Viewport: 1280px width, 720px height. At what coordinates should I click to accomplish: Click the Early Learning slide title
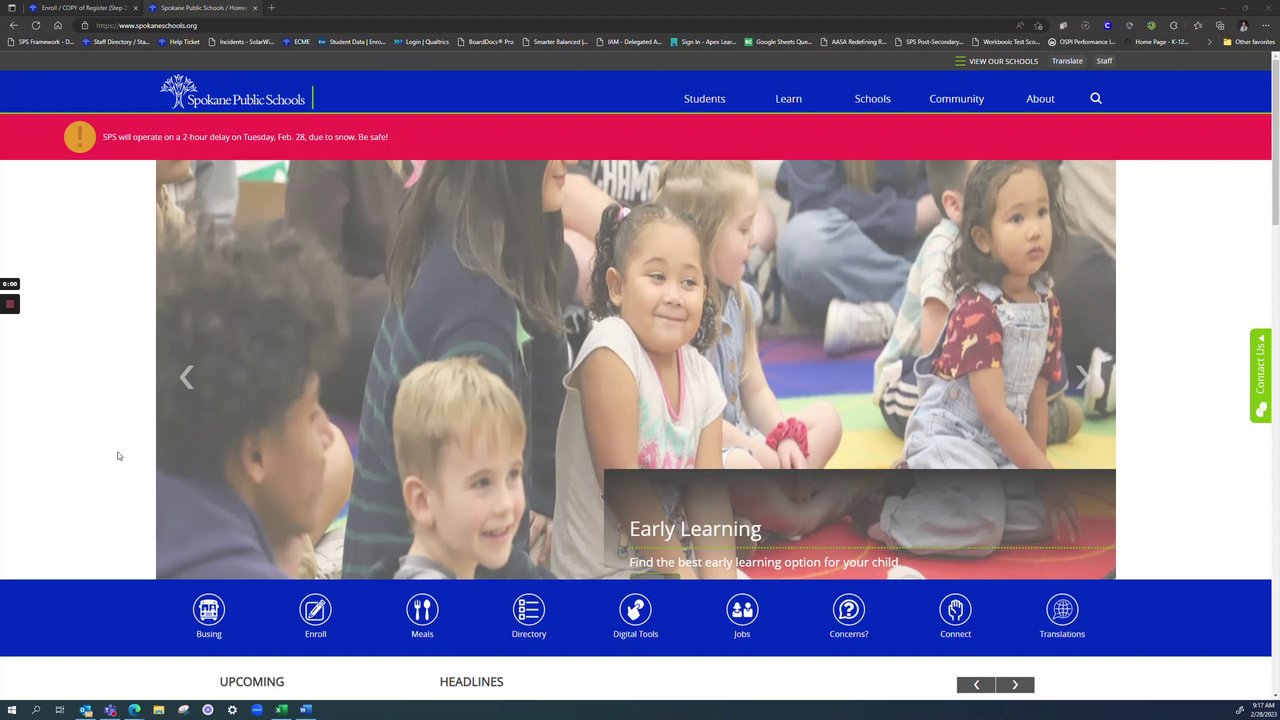point(695,529)
